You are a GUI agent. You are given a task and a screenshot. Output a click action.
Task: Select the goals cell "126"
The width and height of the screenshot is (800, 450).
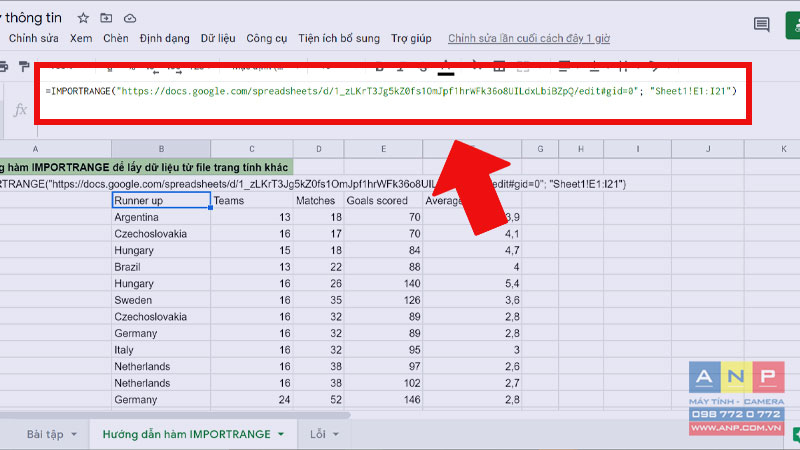[383, 300]
